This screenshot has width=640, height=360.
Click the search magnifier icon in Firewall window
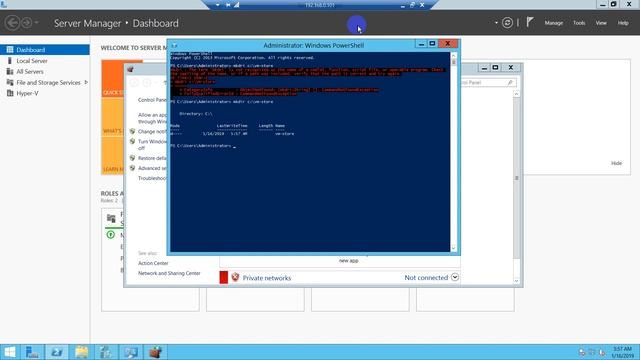point(510,82)
